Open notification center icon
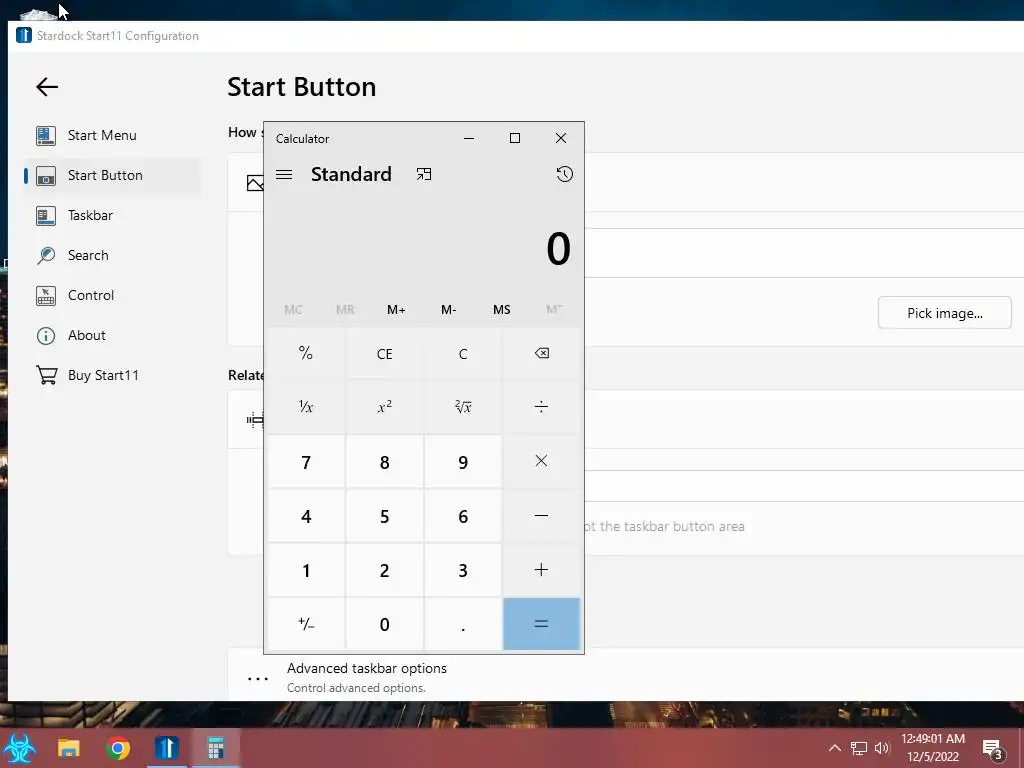 pyautogui.click(x=993, y=750)
